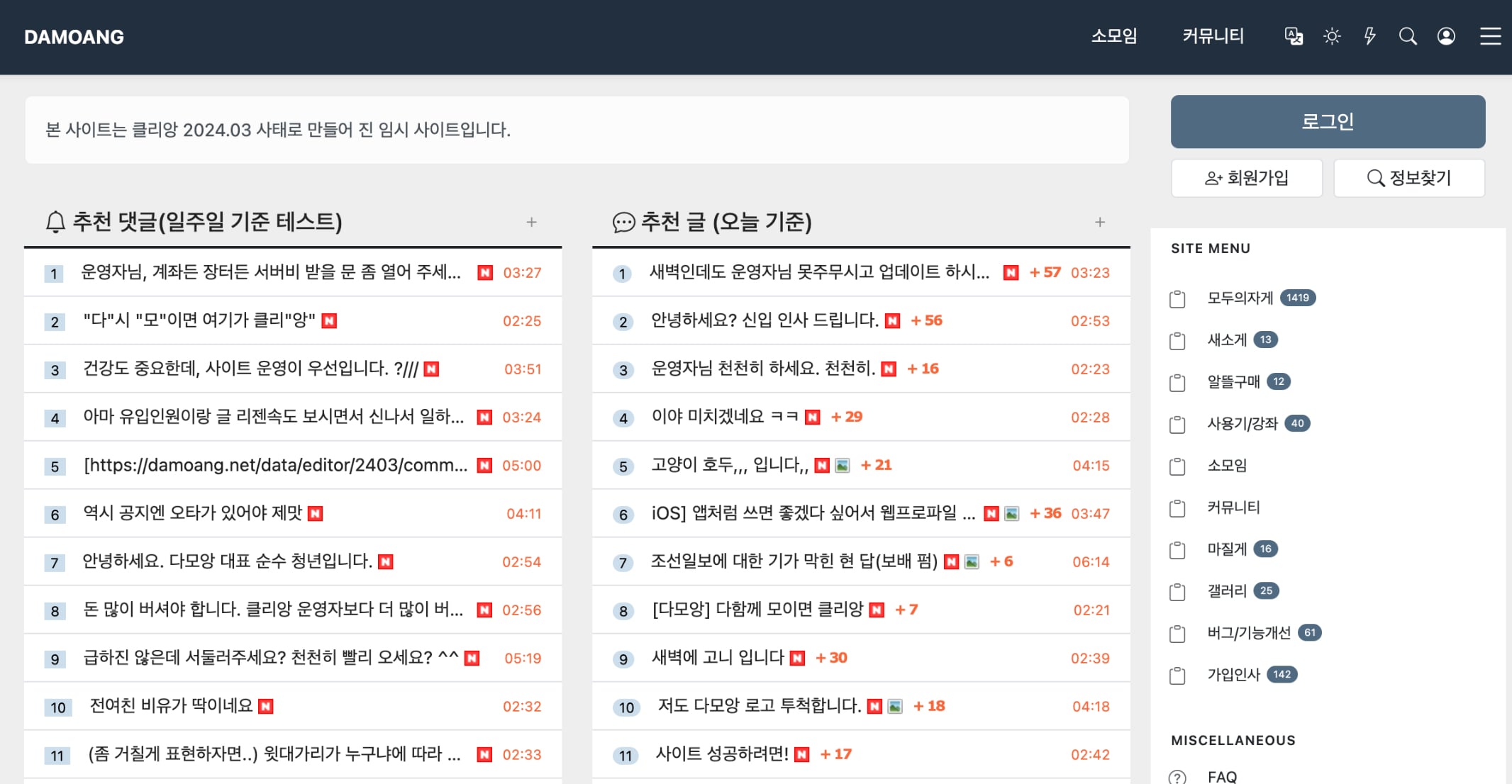Open the user account icon in header
Viewport: 1512px width, 784px height.
(1446, 36)
